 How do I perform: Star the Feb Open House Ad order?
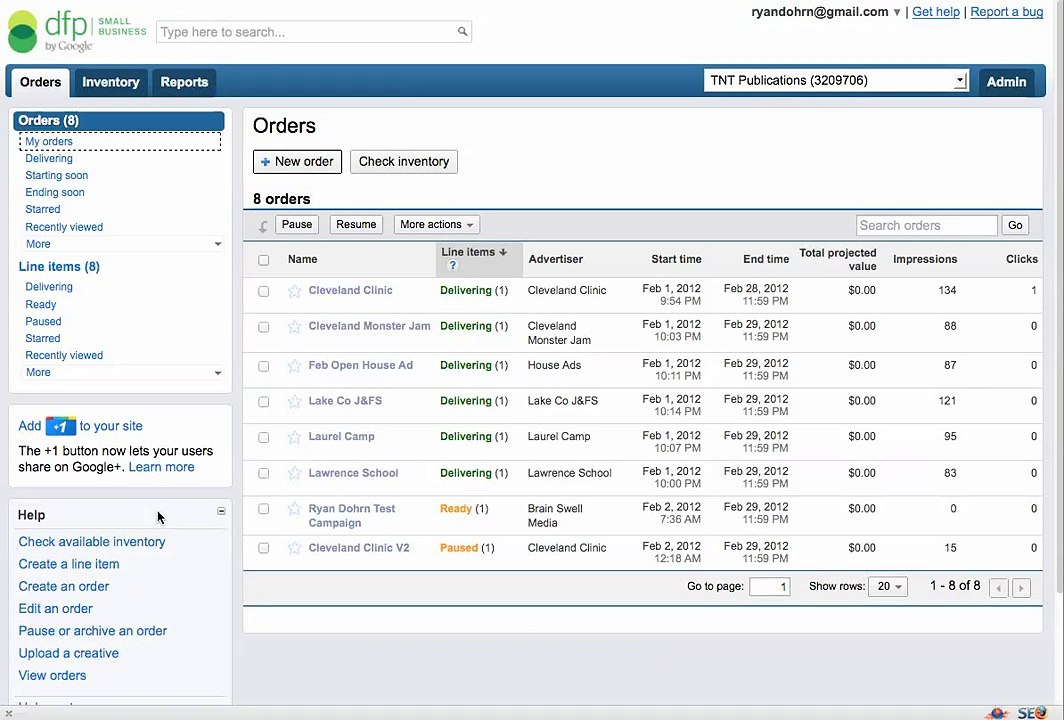[x=294, y=366]
